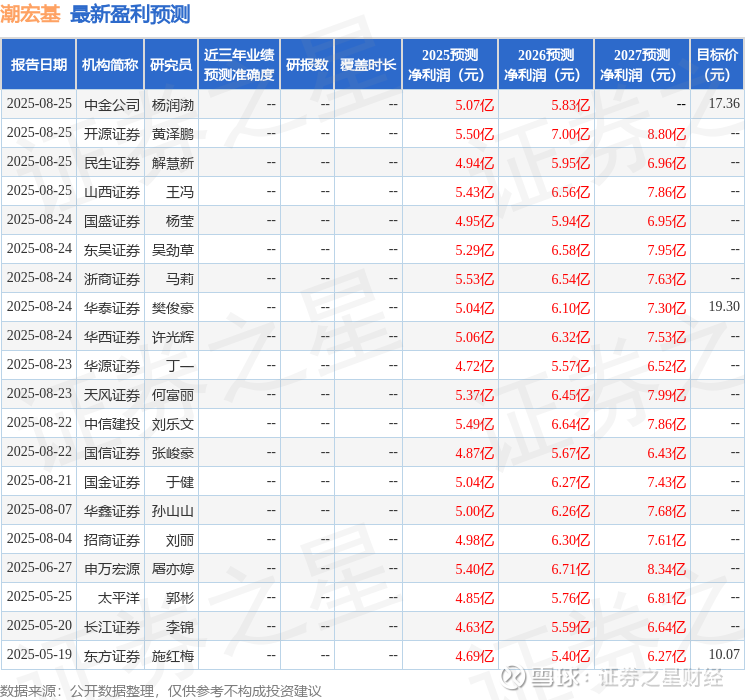Select the 东吴证券 institution cell
Image resolution: width=745 pixels, height=700 pixels.
point(112,250)
